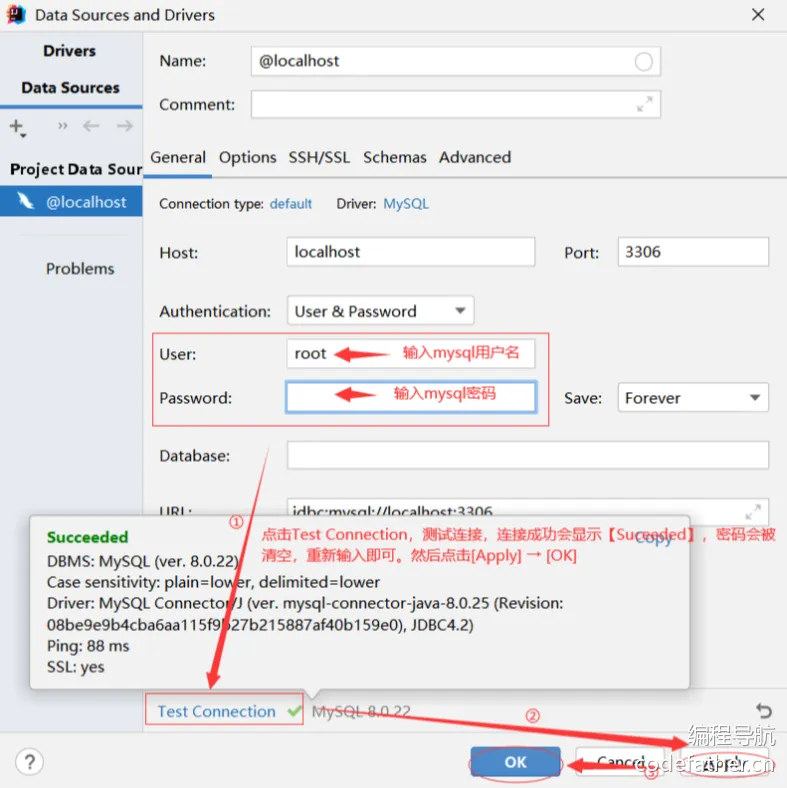Image resolution: width=787 pixels, height=788 pixels.
Task: Select @localhost data source in list
Action: (x=71, y=202)
